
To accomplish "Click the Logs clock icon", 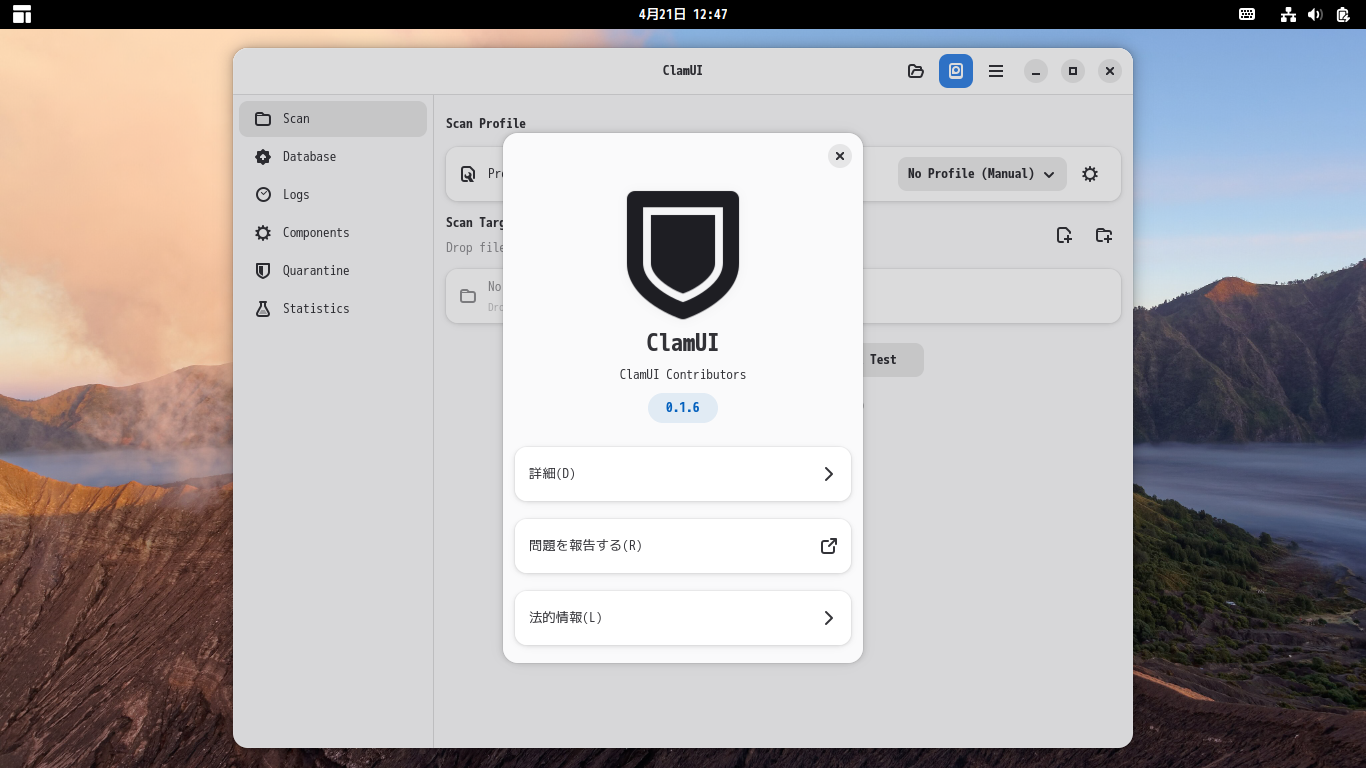I will click(263, 195).
